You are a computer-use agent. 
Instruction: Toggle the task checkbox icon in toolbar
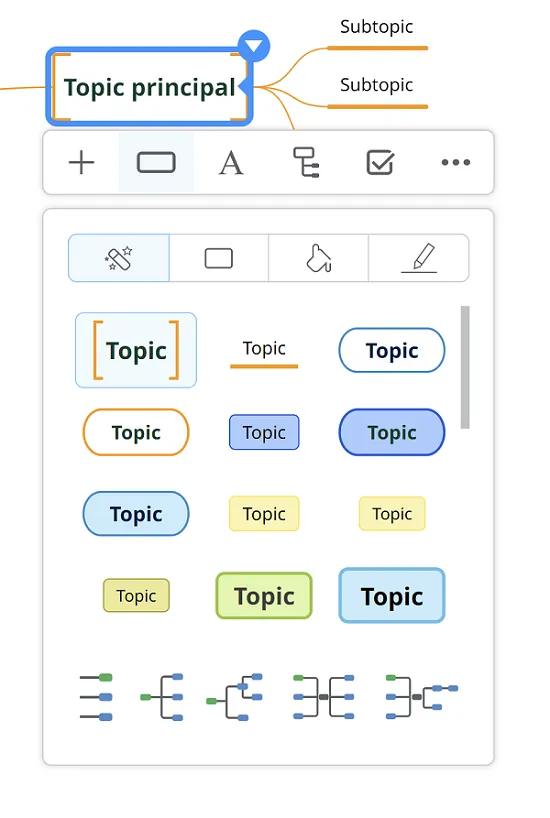[380, 162]
